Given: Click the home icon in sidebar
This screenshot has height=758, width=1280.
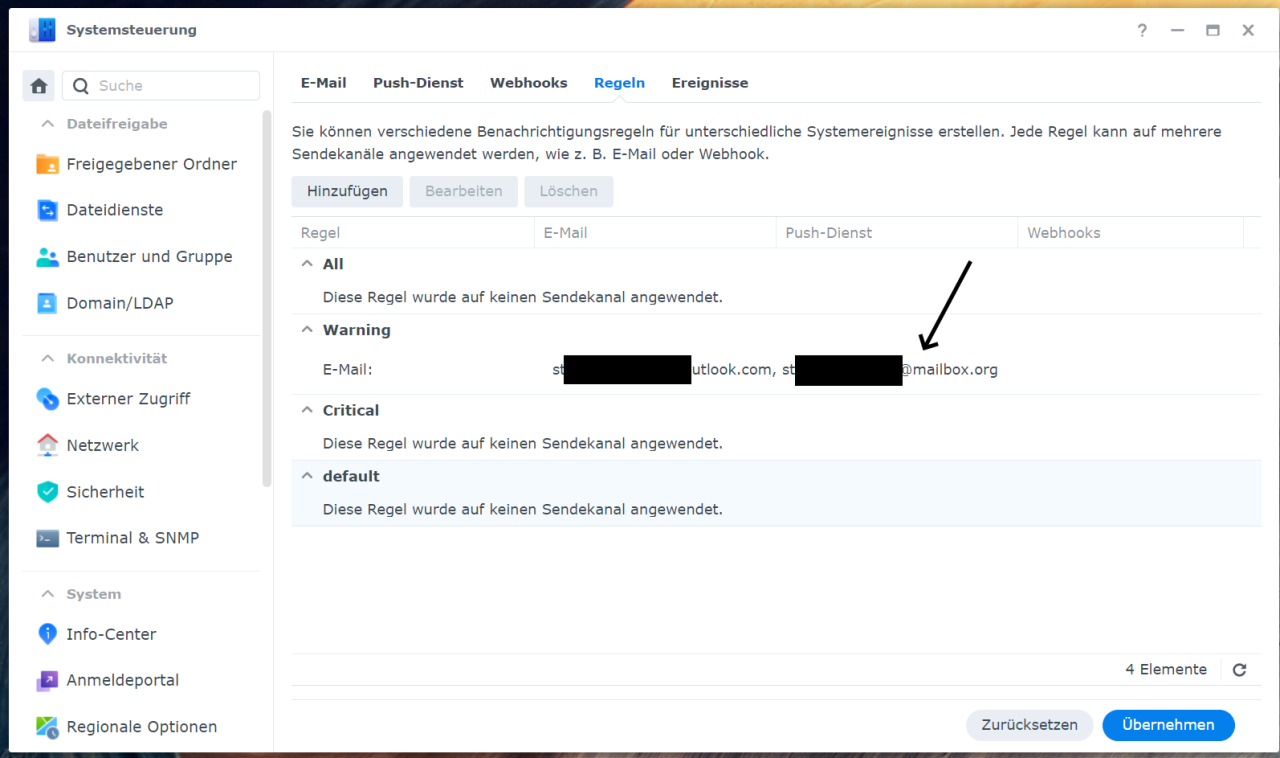Looking at the screenshot, I should click(x=39, y=86).
